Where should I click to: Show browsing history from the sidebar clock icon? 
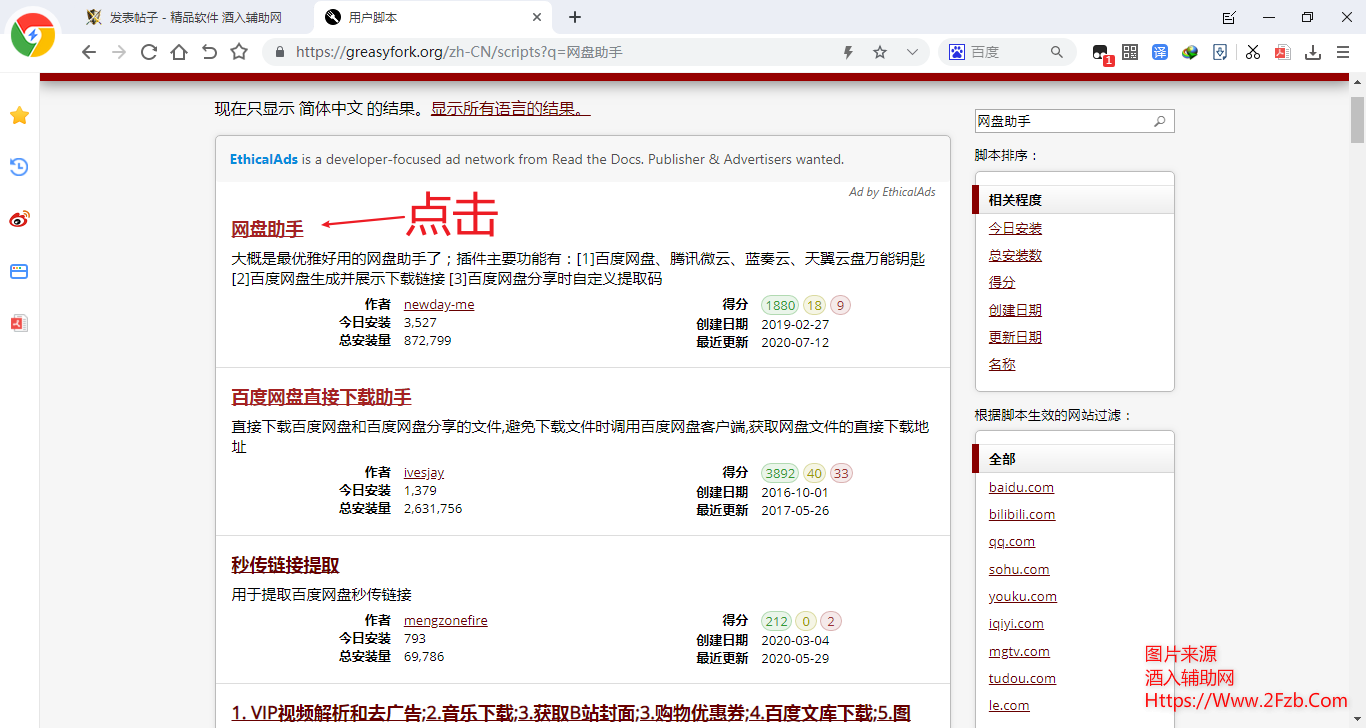point(18,167)
